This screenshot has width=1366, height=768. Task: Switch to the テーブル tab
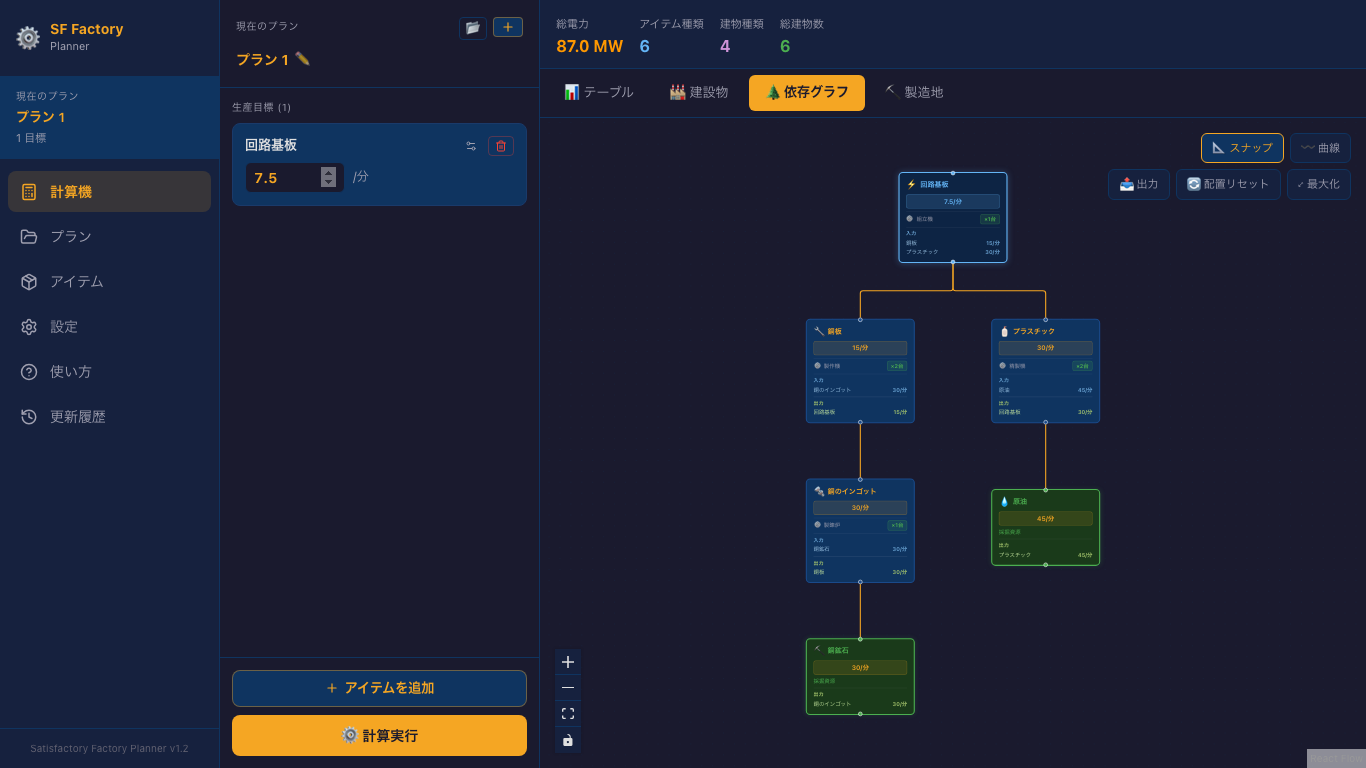[598, 93]
